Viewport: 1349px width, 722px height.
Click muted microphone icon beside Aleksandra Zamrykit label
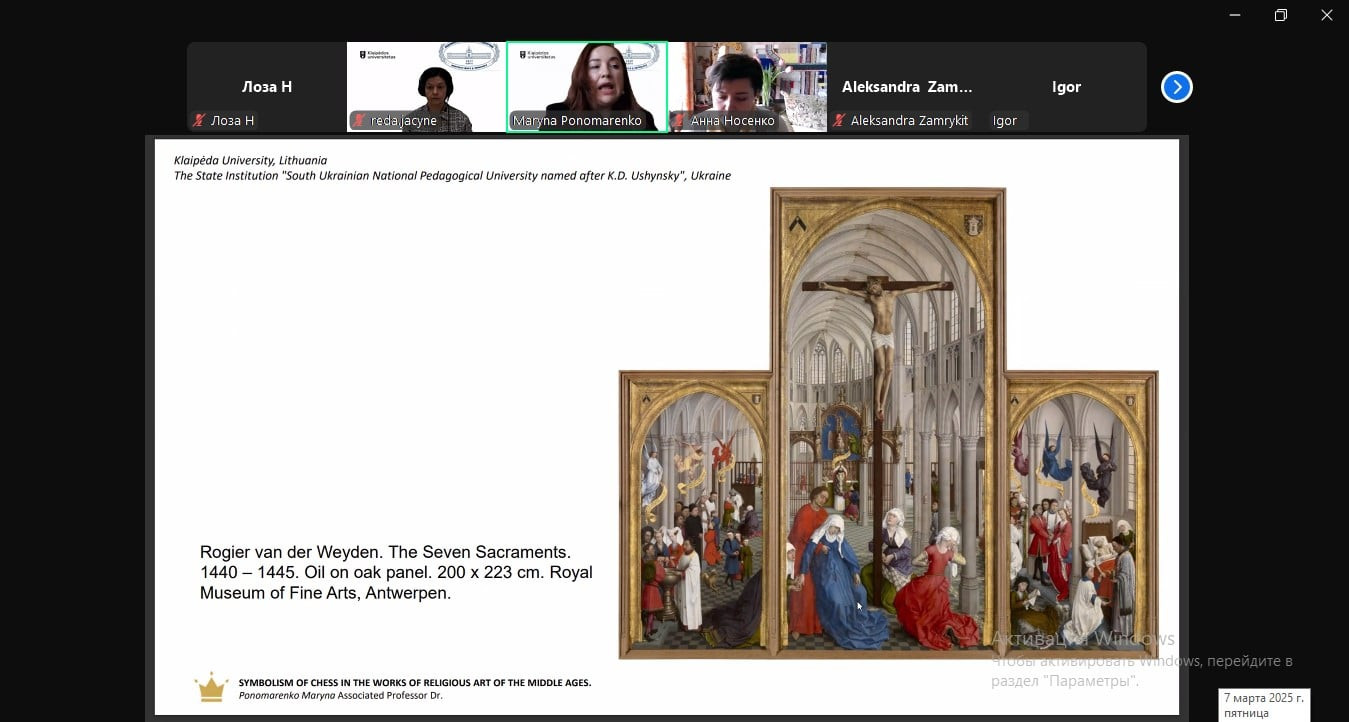(839, 121)
